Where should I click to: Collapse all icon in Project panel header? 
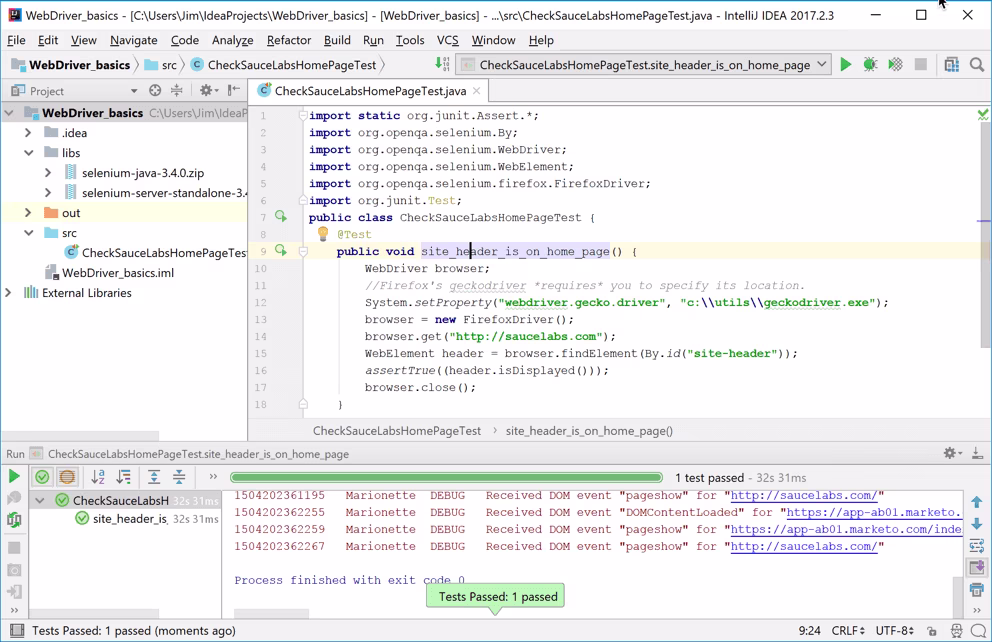point(177,90)
